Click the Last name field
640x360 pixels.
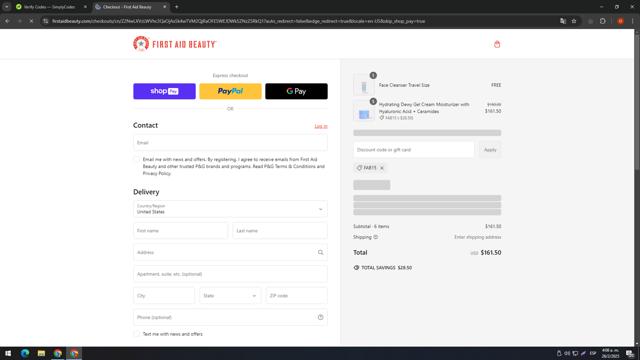280,231
